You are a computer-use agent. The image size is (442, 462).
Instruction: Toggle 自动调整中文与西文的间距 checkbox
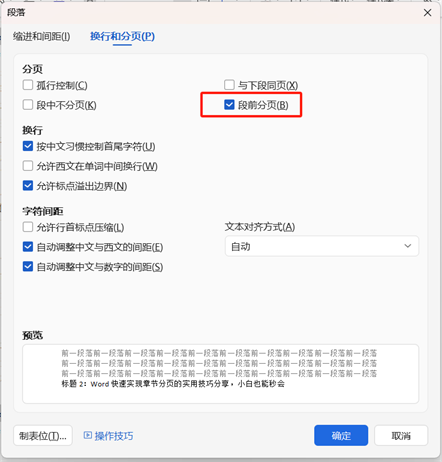28,247
